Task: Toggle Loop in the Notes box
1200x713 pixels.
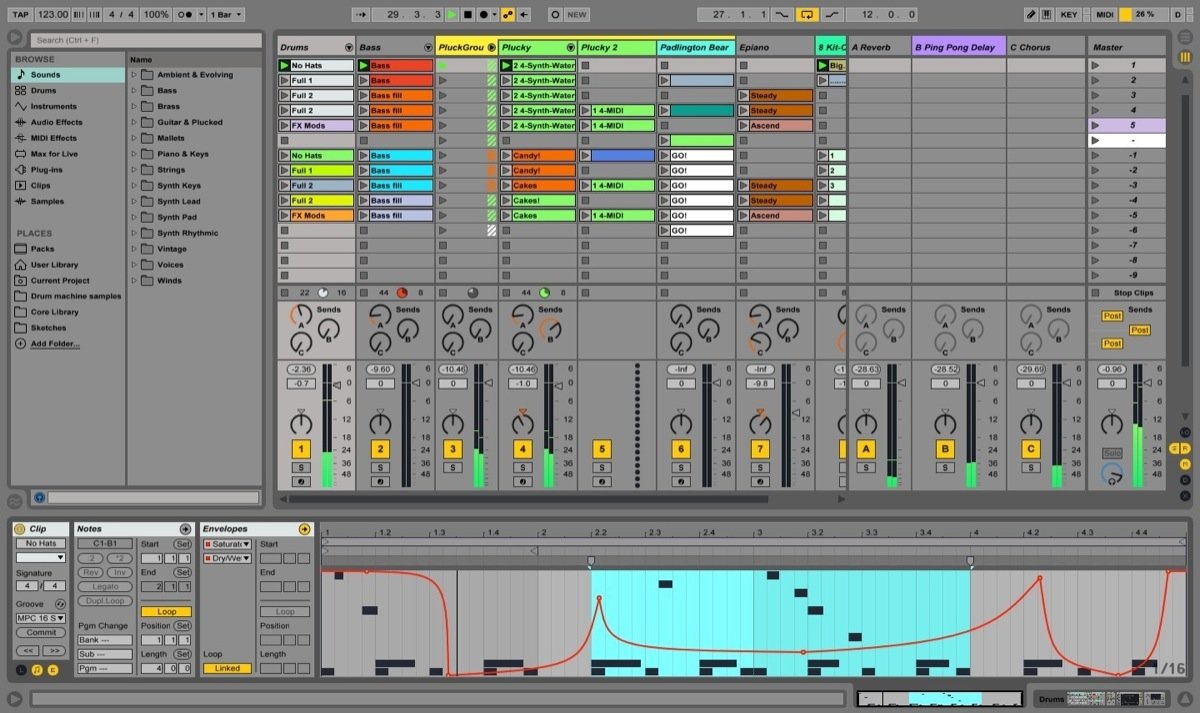Action: [x=166, y=611]
